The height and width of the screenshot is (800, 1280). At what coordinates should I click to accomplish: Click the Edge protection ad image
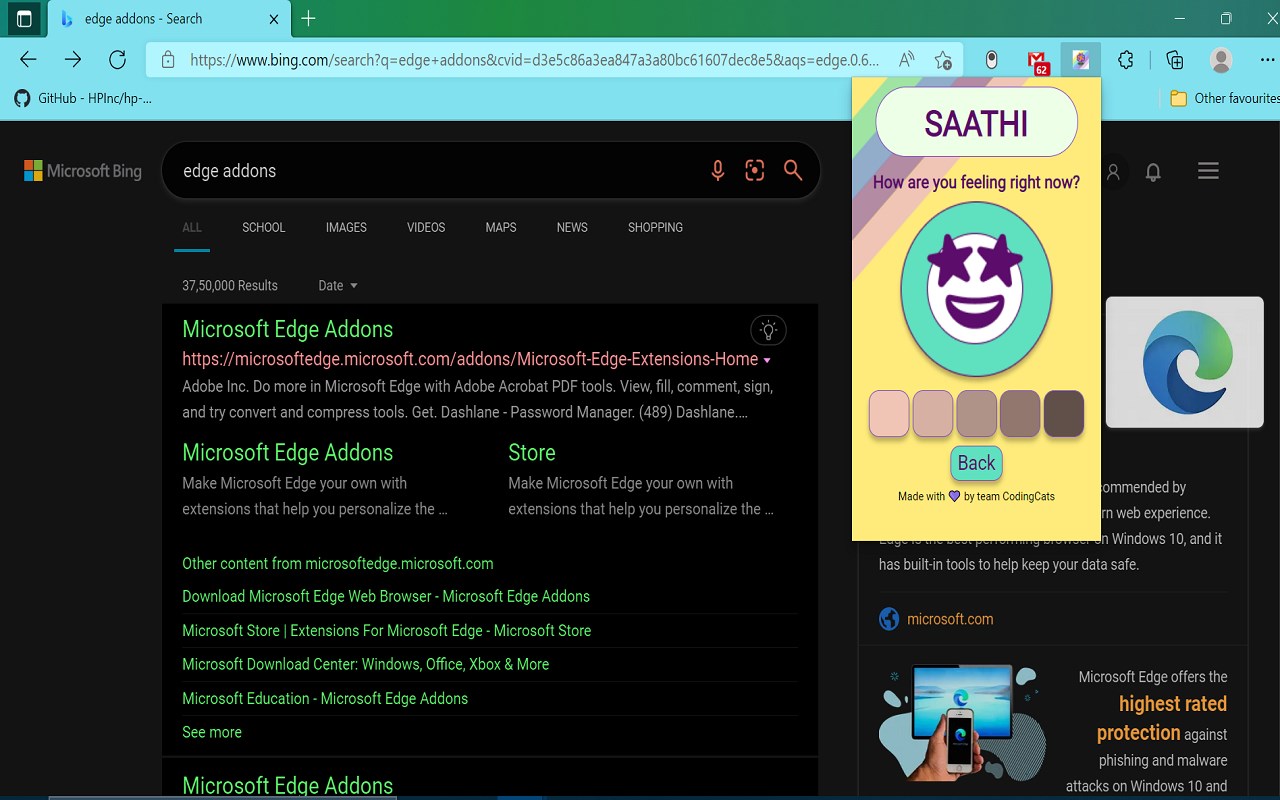962,723
